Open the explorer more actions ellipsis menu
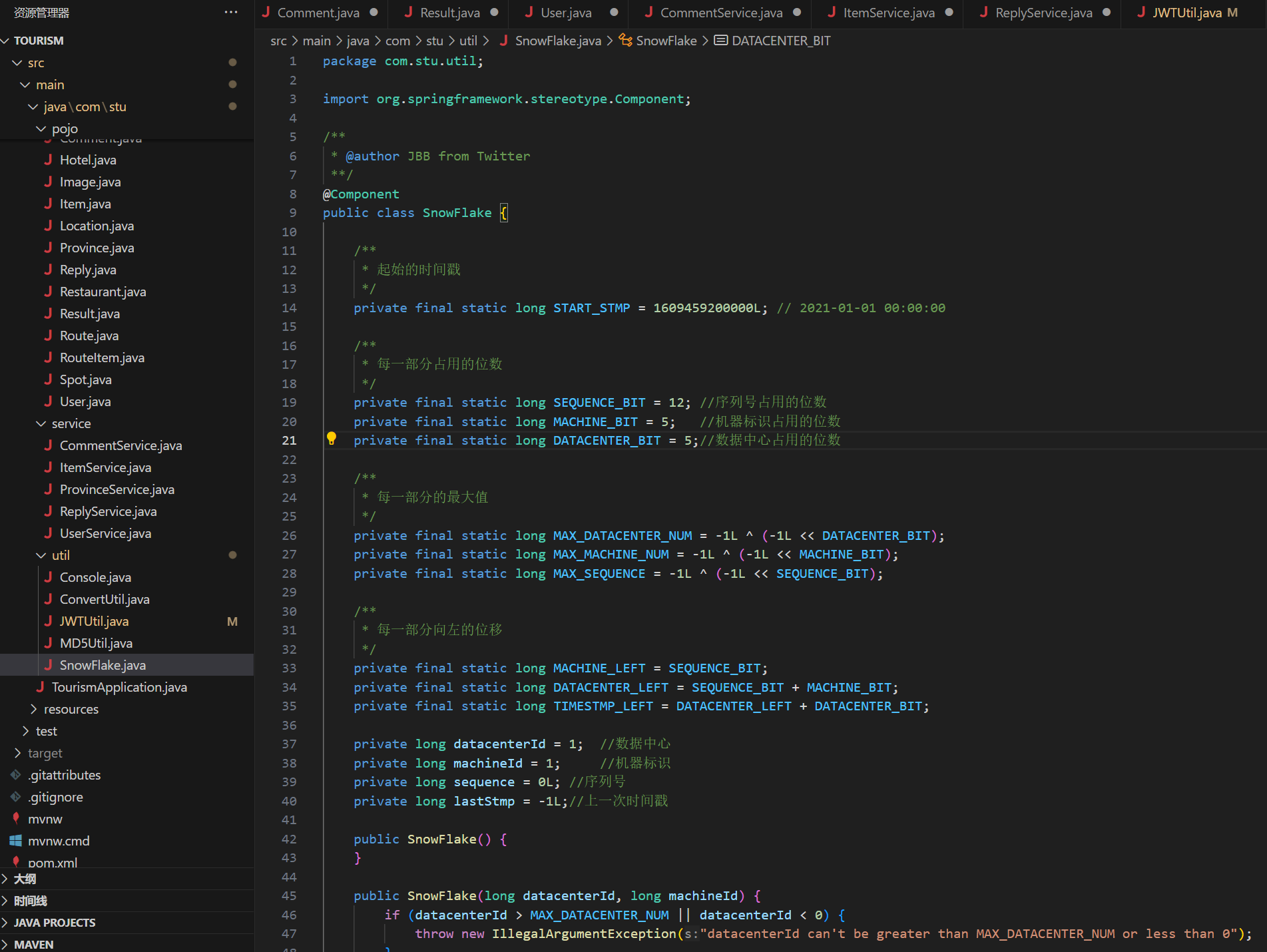The width and height of the screenshot is (1267, 952). coord(231,13)
